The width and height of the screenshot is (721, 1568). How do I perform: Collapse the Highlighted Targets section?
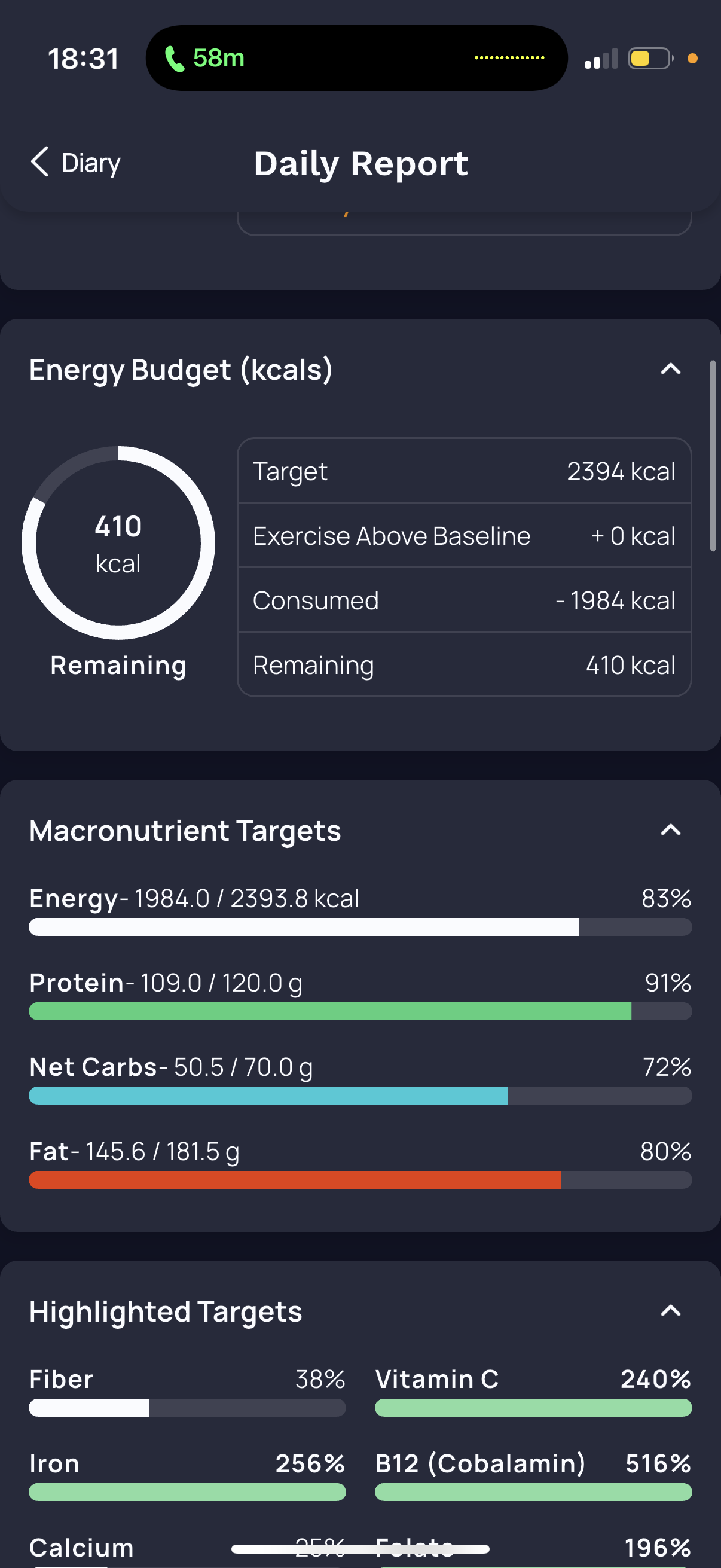click(x=671, y=1310)
